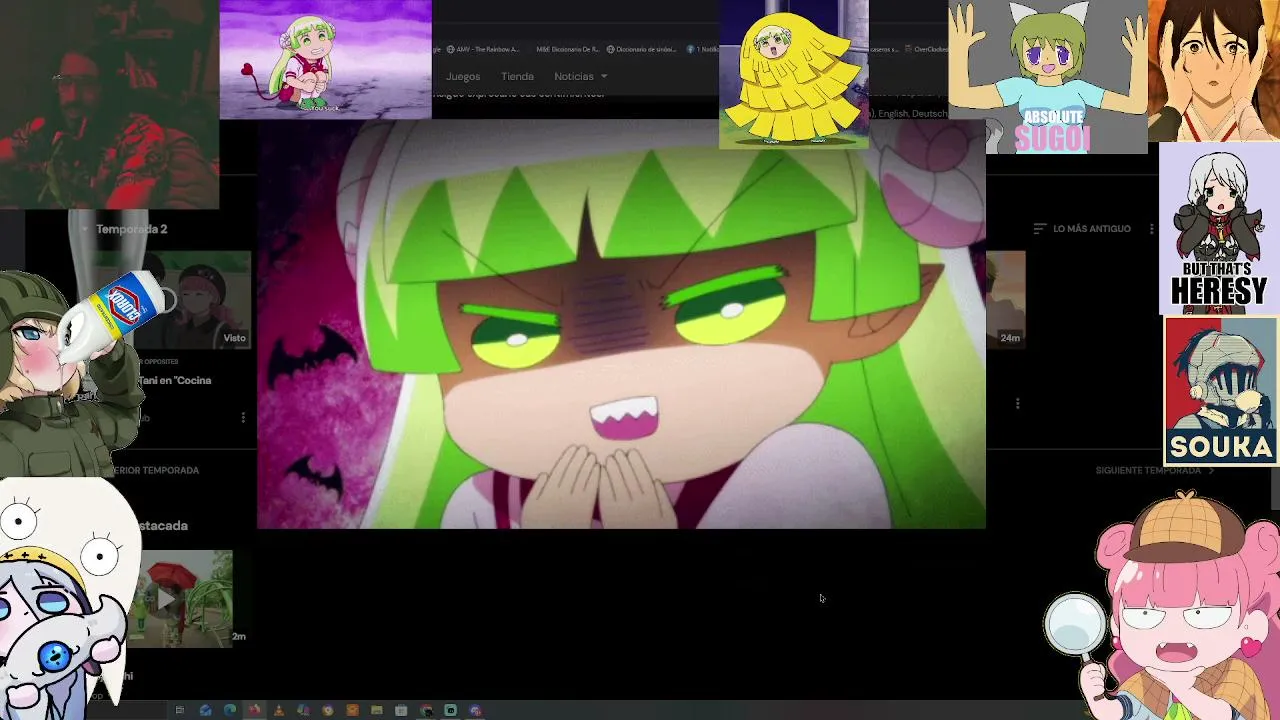The width and height of the screenshot is (1280, 720).
Task: Open File Explorer from the taskbar
Action: (x=377, y=710)
